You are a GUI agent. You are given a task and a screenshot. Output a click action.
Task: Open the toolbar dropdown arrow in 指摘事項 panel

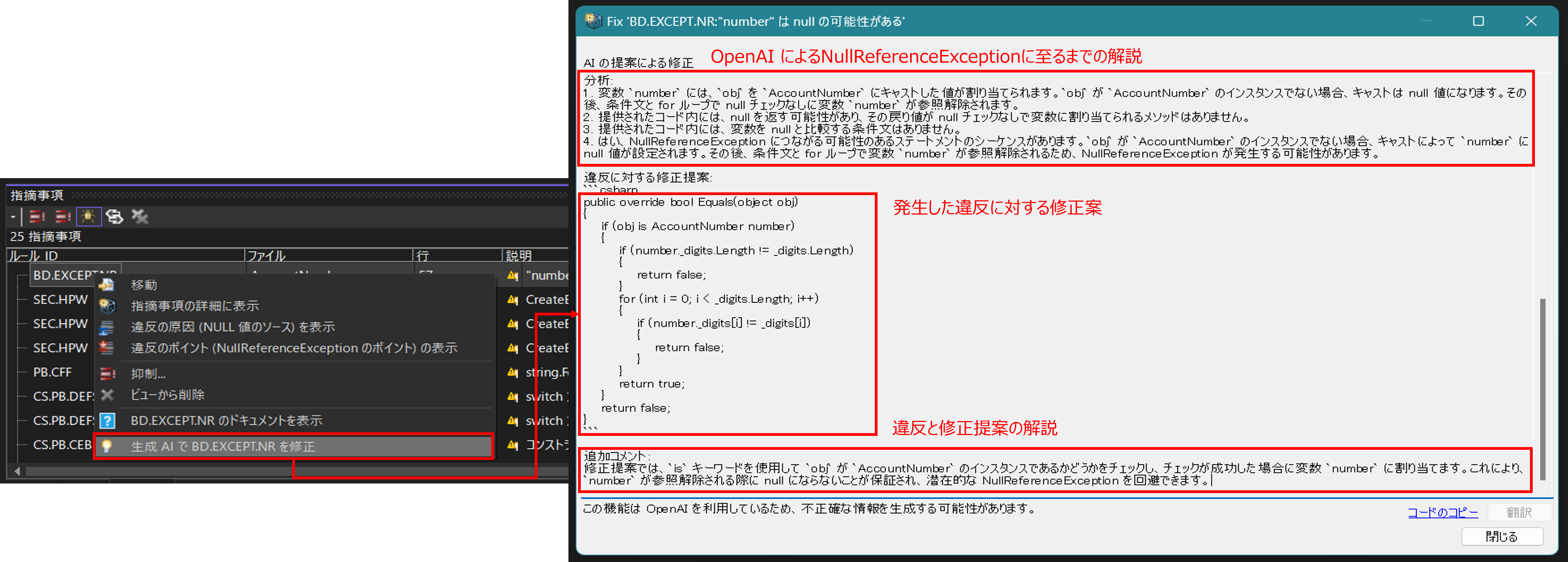point(13,217)
